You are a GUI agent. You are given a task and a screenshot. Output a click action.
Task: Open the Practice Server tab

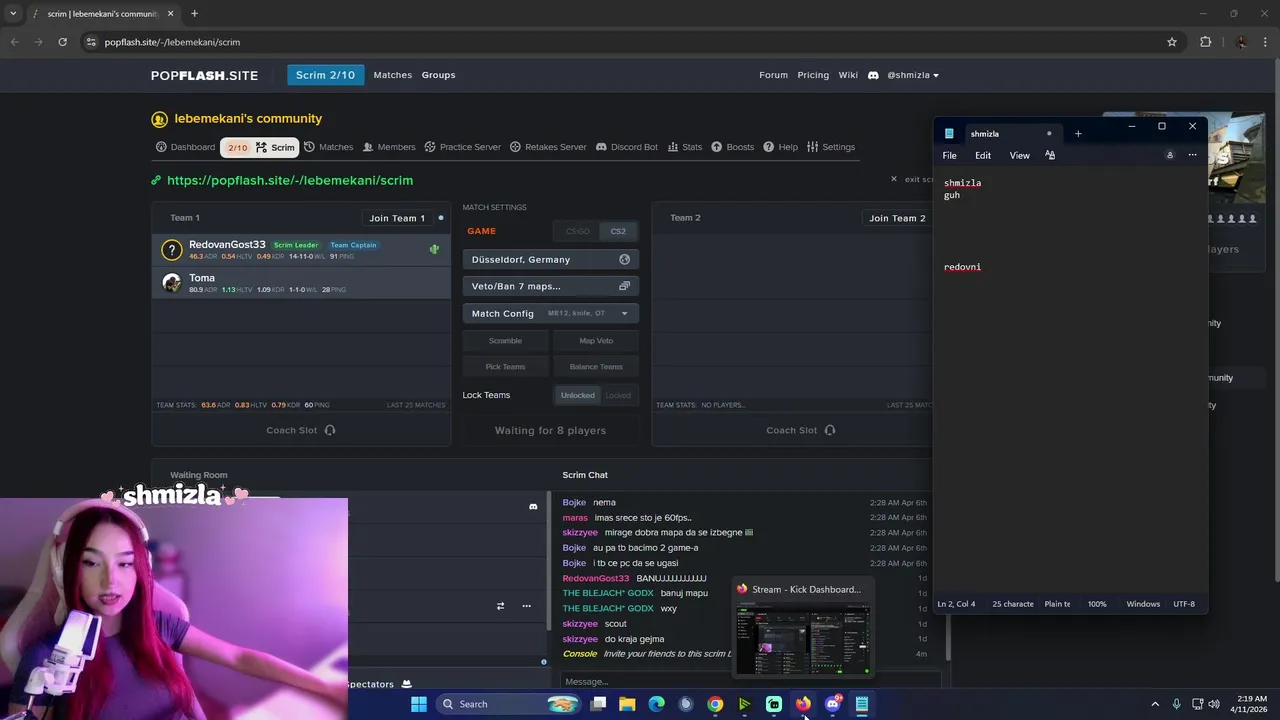[x=462, y=147]
